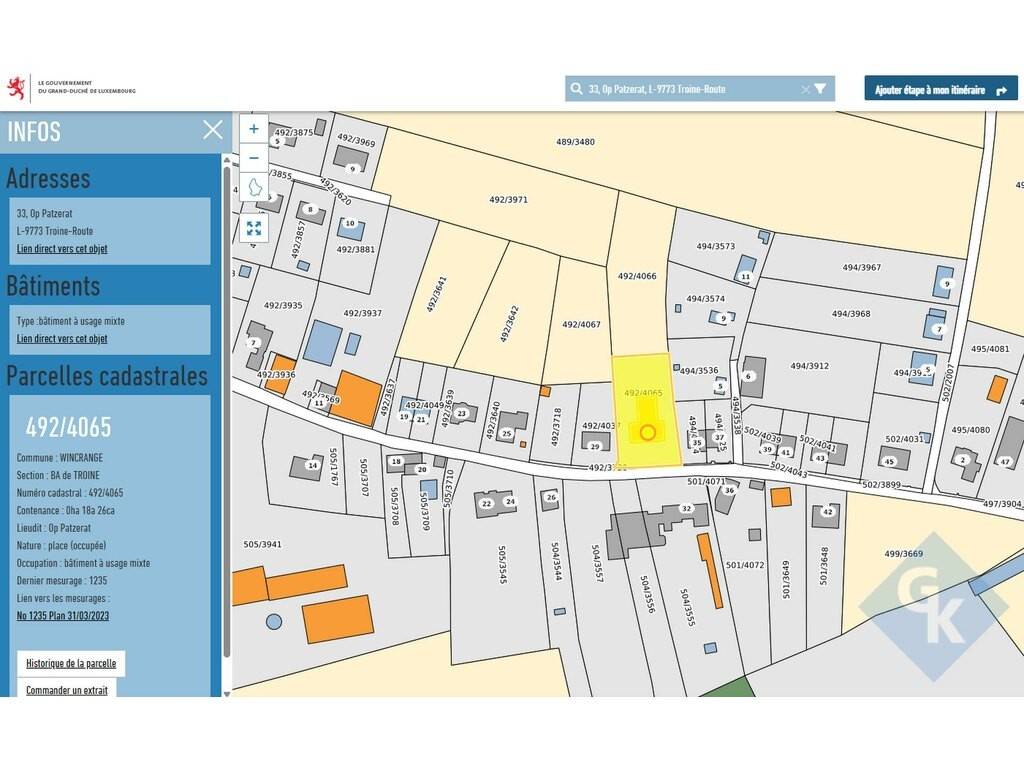Add step to my itinerary
The image size is (1024, 768).
point(940,89)
